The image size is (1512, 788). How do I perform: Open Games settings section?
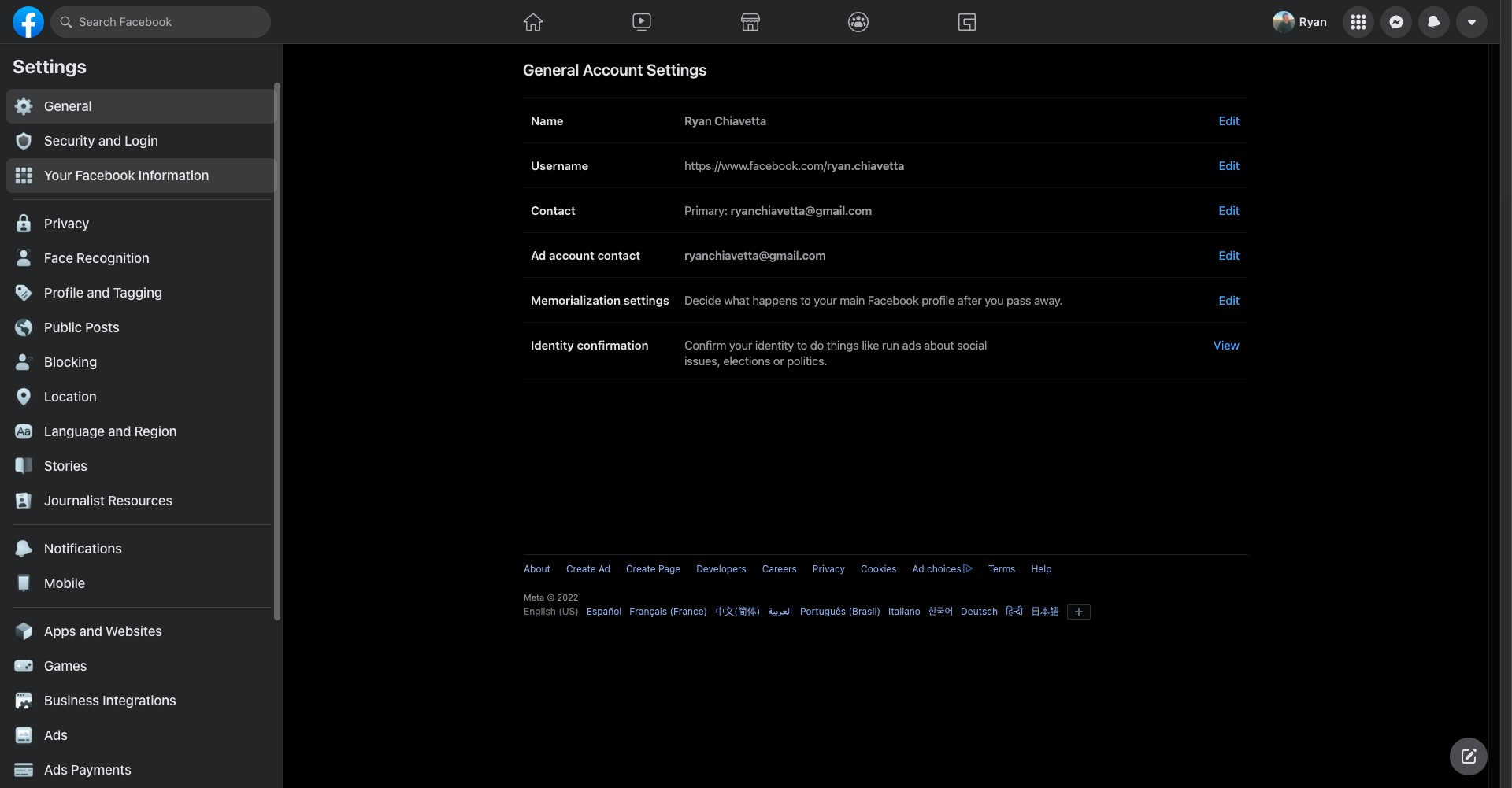[x=140, y=666]
